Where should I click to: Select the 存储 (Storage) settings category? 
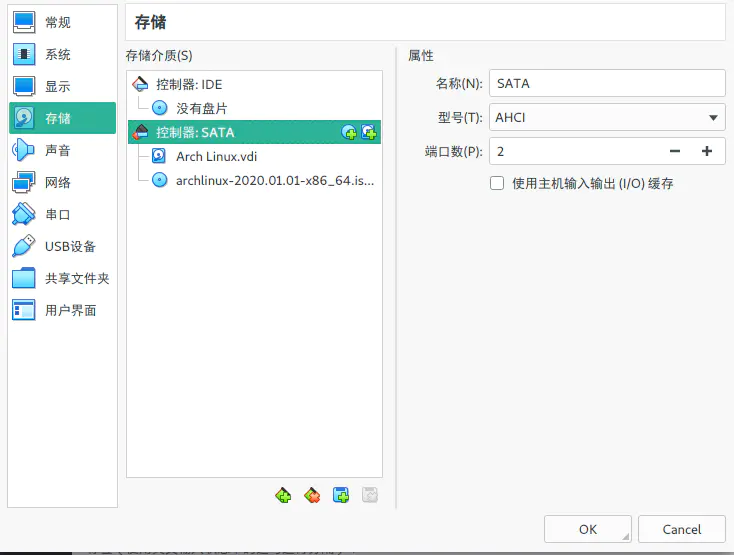(x=62, y=118)
